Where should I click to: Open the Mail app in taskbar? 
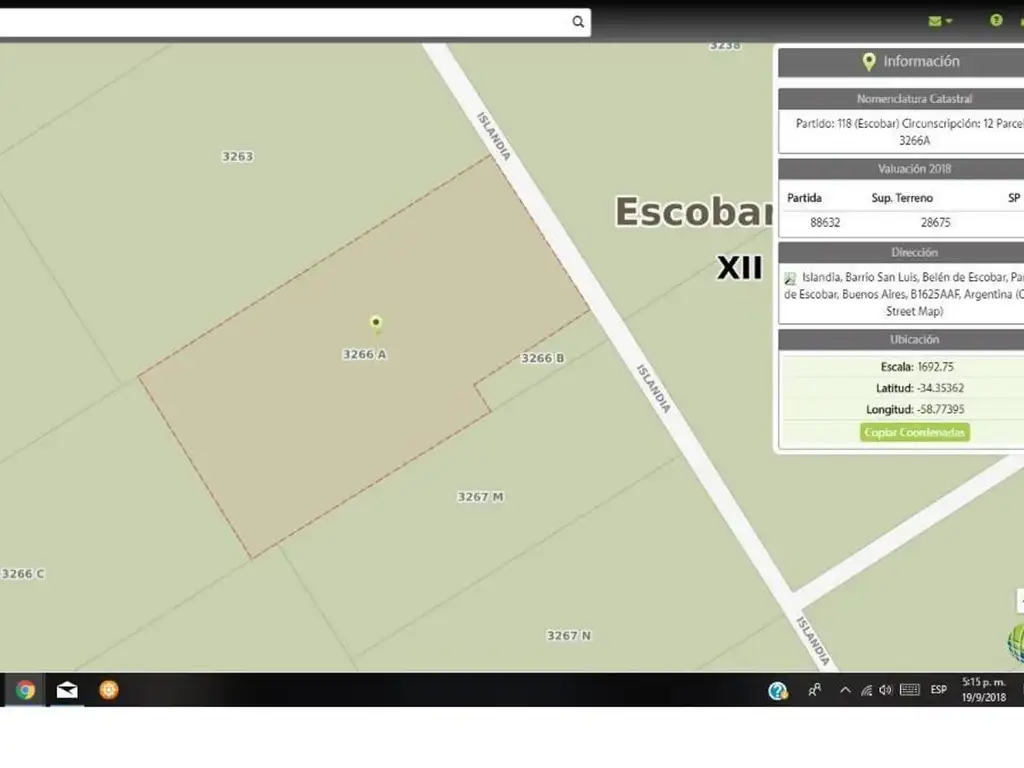click(67, 690)
